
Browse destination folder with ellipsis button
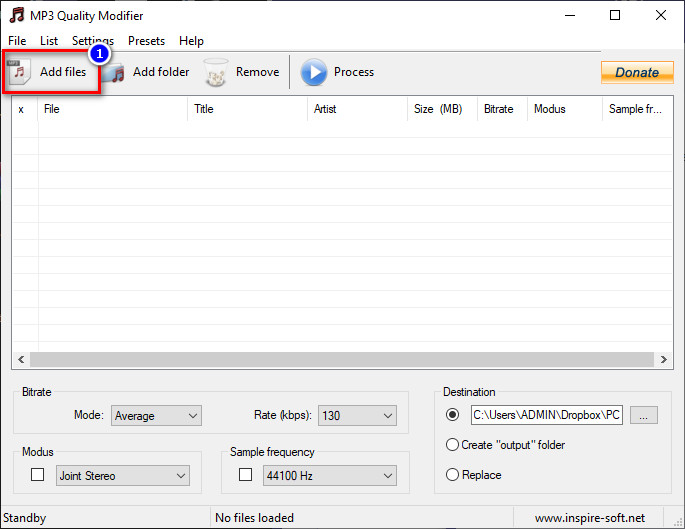[643, 415]
